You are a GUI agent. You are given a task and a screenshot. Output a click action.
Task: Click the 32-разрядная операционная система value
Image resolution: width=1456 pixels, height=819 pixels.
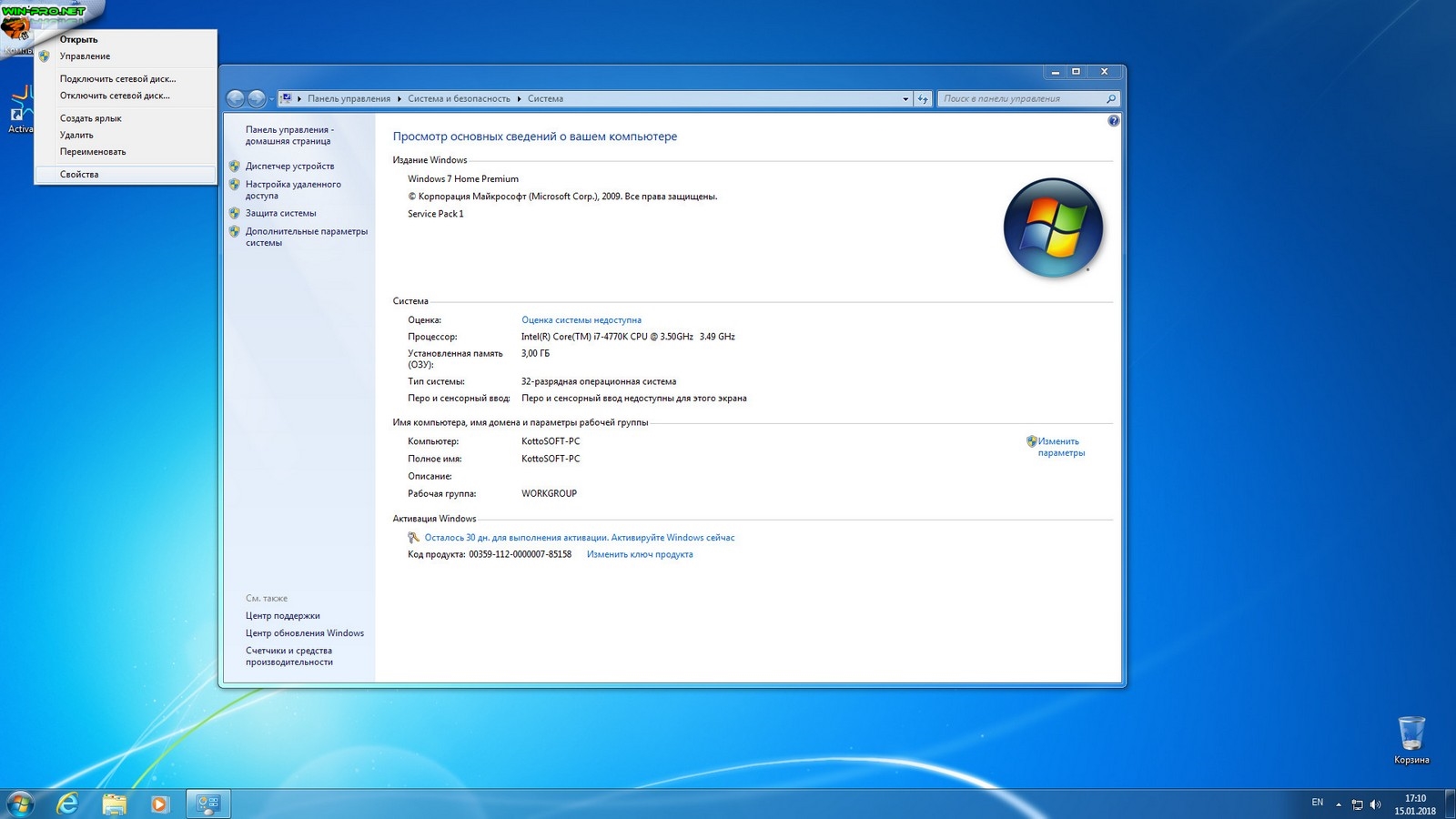click(599, 382)
